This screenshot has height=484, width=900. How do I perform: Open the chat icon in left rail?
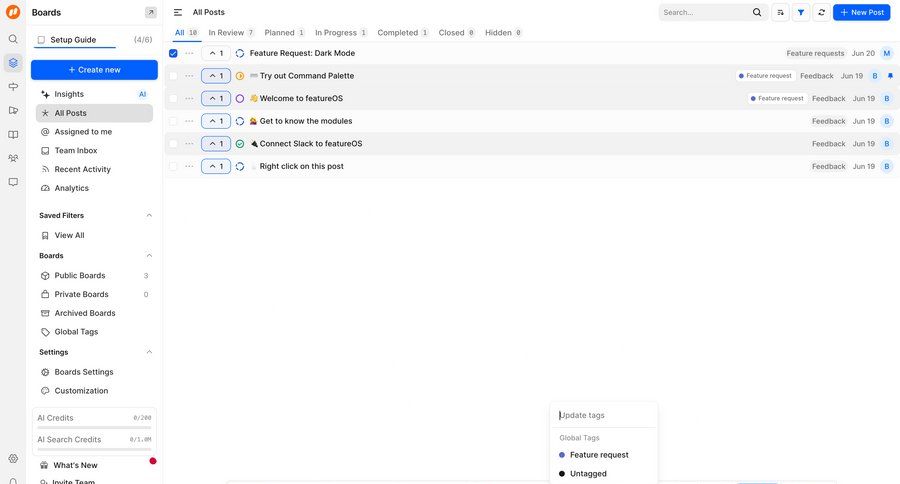click(13, 182)
